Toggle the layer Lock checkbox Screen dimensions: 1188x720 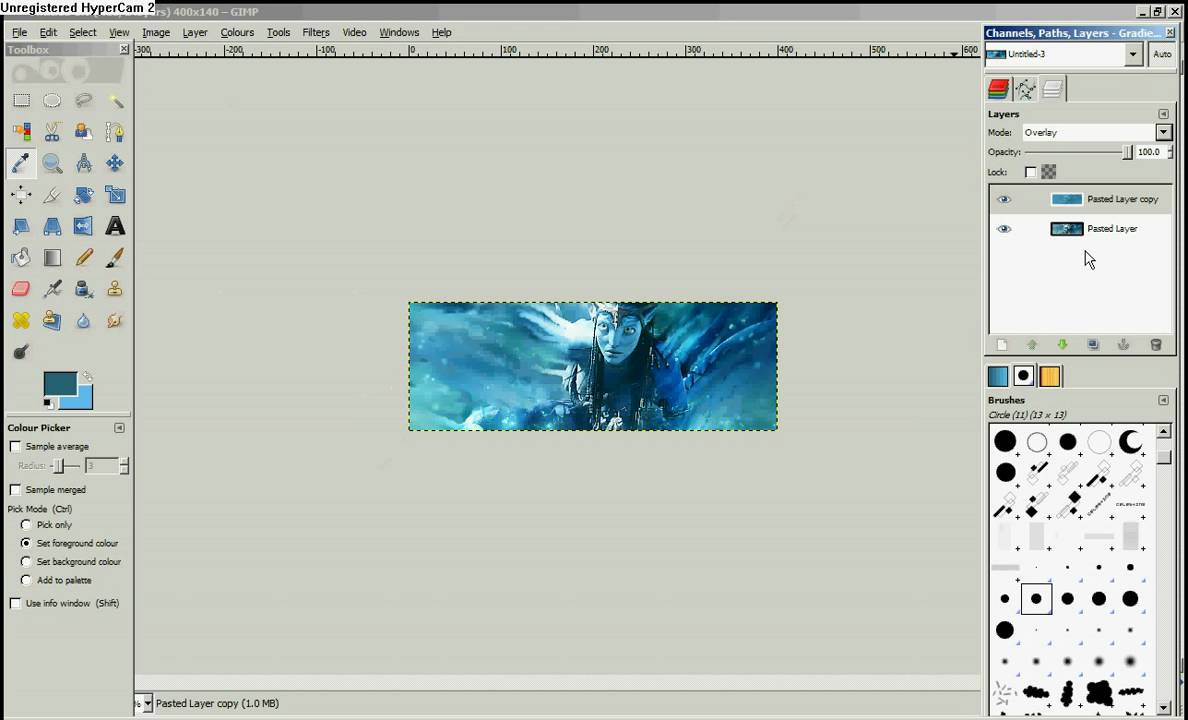pos(1030,172)
